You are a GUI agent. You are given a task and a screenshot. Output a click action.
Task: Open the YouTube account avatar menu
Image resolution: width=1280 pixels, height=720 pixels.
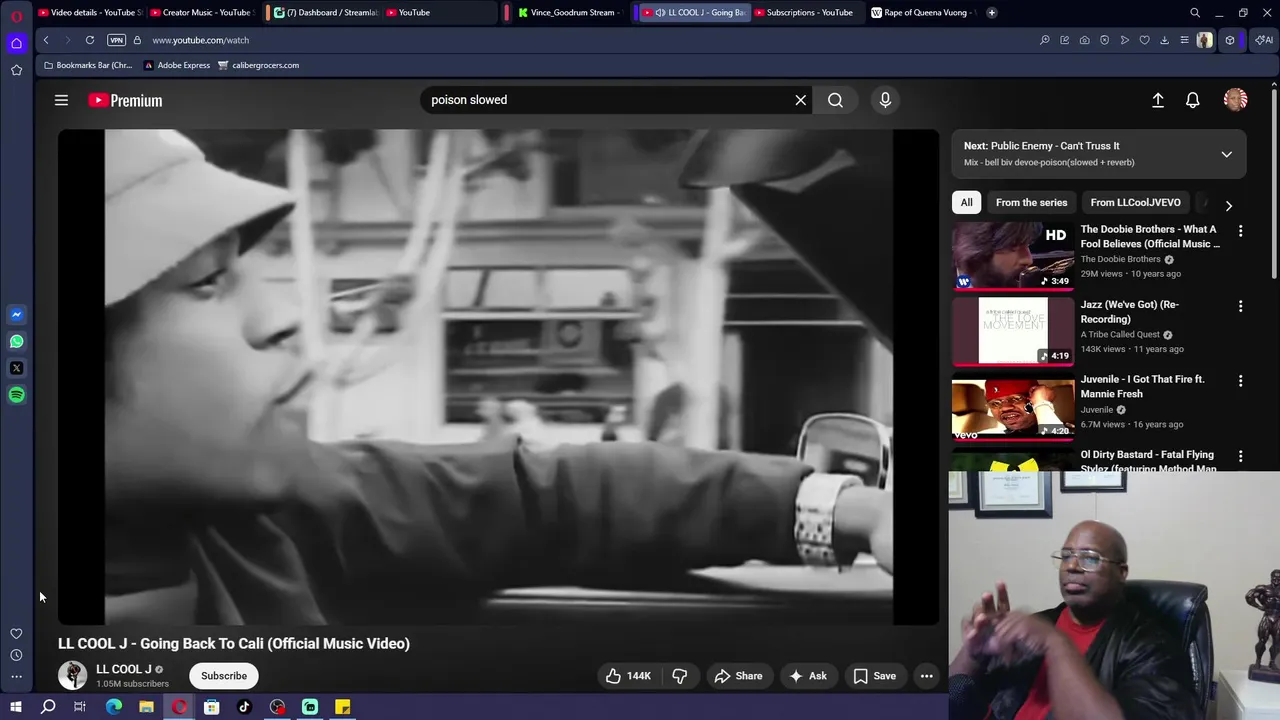click(1235, 100)
